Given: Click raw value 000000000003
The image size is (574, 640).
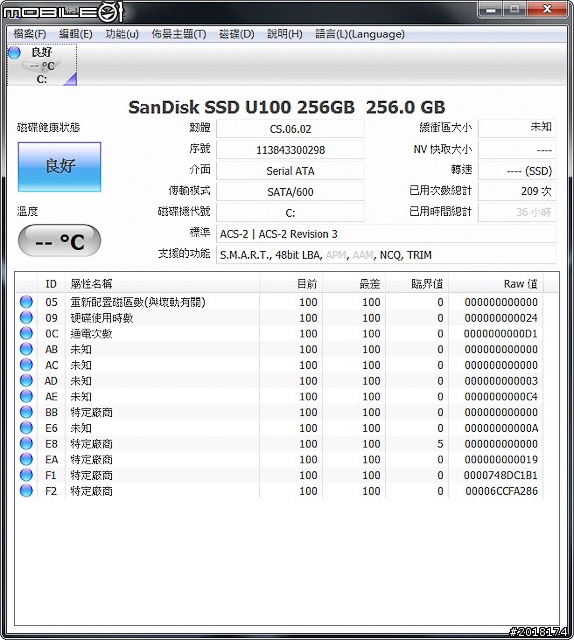Looking at the screenshot, I should 501,381.
